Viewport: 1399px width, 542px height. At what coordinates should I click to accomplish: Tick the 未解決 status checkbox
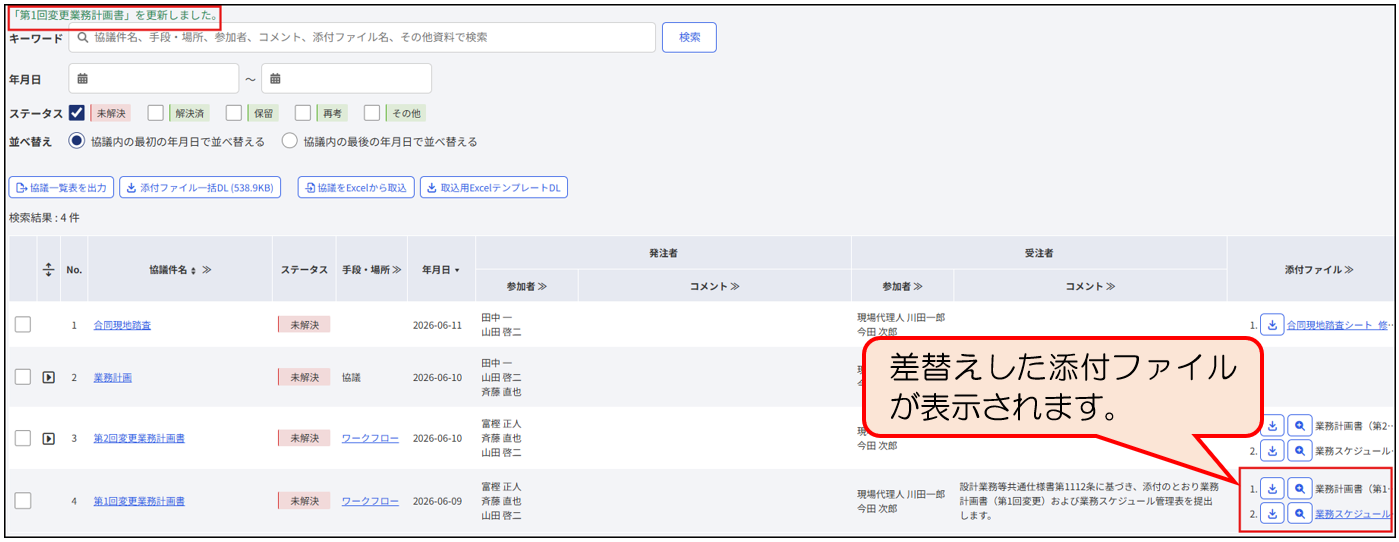[x=77, y=113]
